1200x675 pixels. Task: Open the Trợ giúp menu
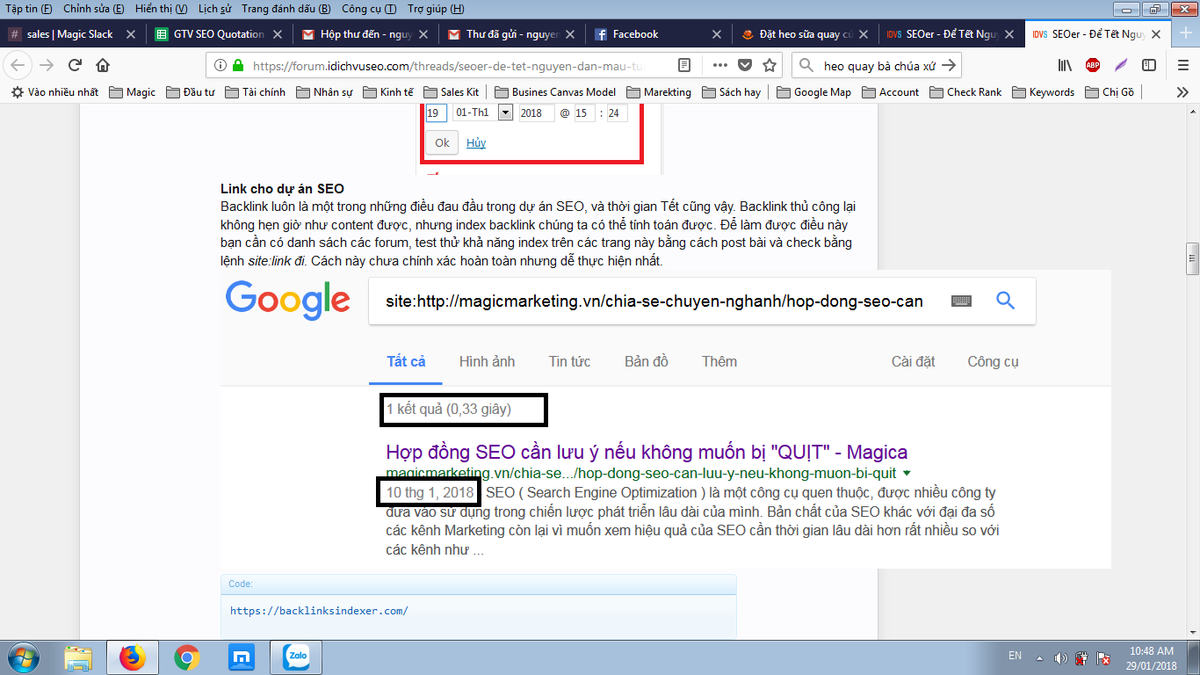(x=436, y=8)
